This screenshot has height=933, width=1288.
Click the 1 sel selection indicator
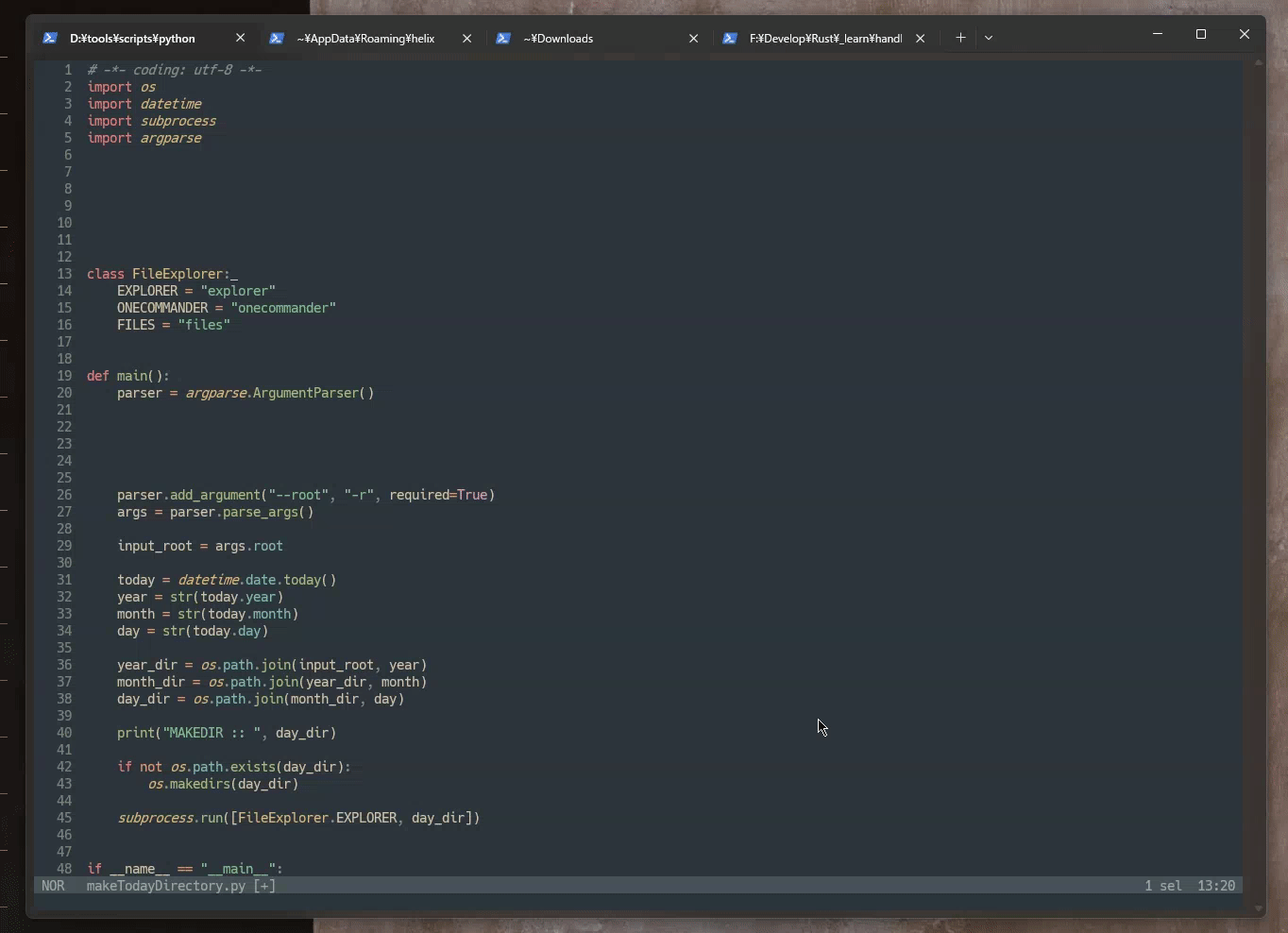pyautogui.click(x=1163, y=886)
